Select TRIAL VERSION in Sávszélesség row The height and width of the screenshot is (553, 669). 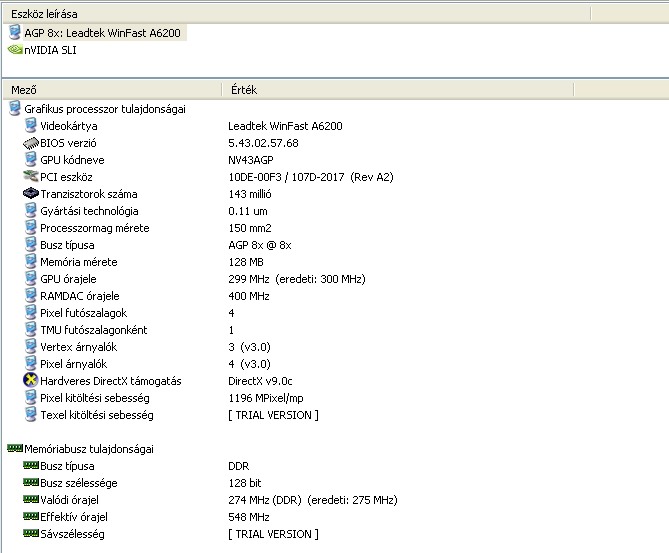(x=273, y=534)
